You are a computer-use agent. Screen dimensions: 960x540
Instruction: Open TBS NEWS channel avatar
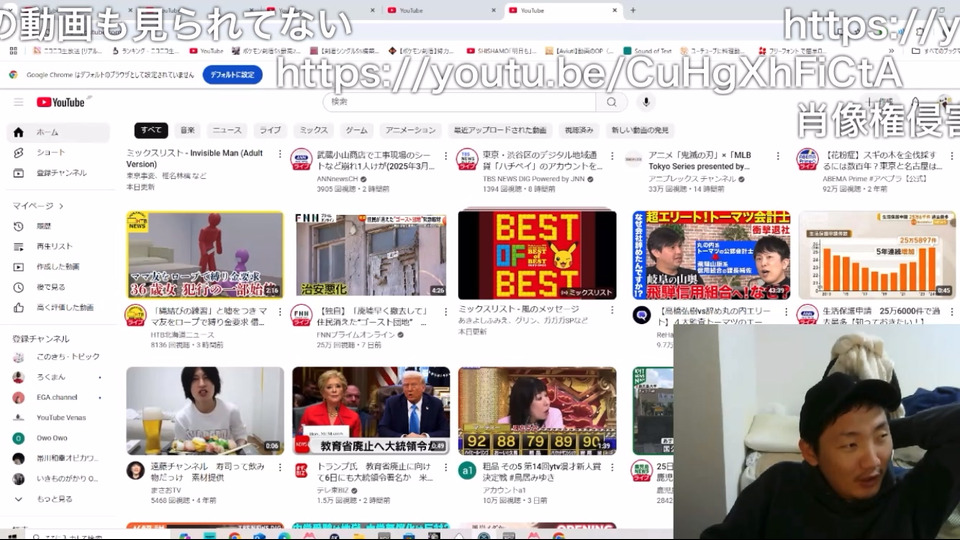467,159
